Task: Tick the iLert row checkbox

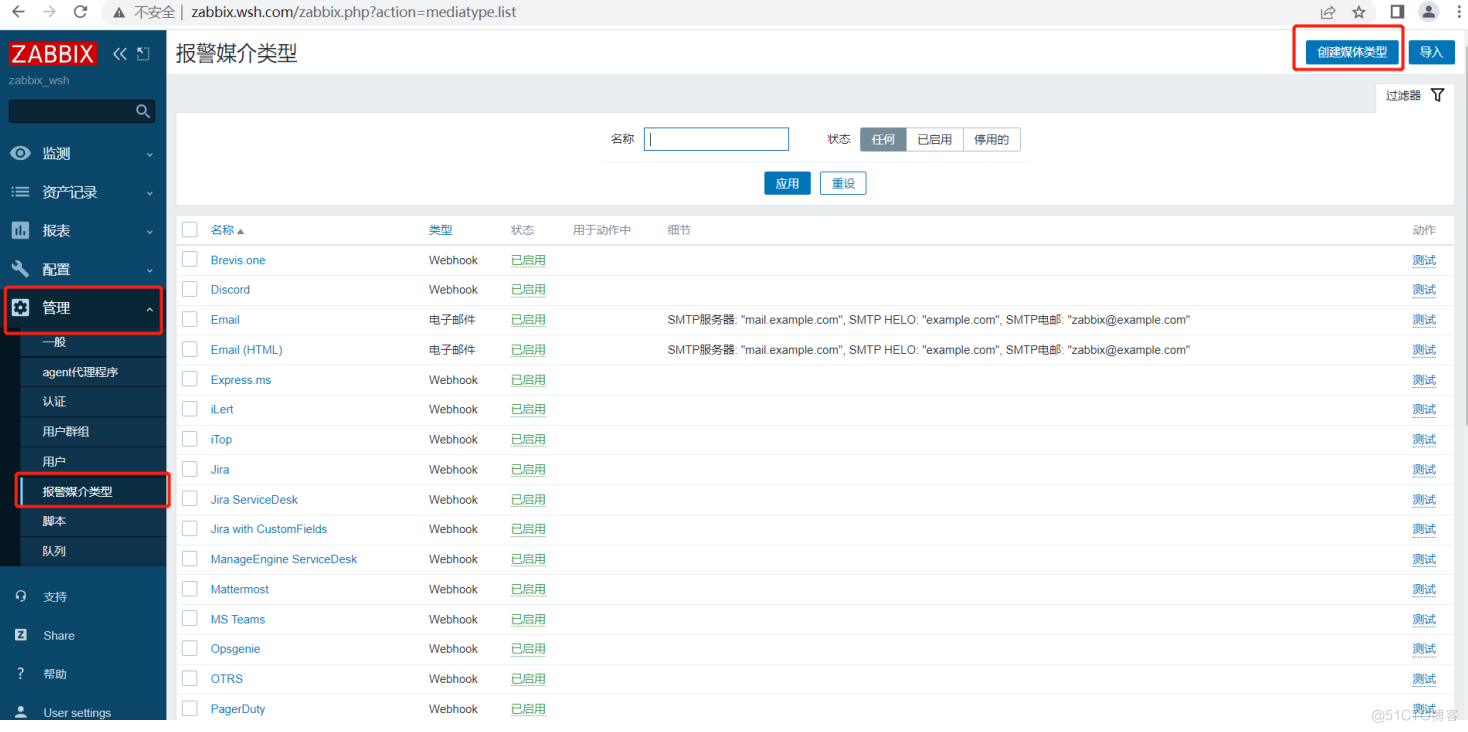Action: [x=190, y=410]
